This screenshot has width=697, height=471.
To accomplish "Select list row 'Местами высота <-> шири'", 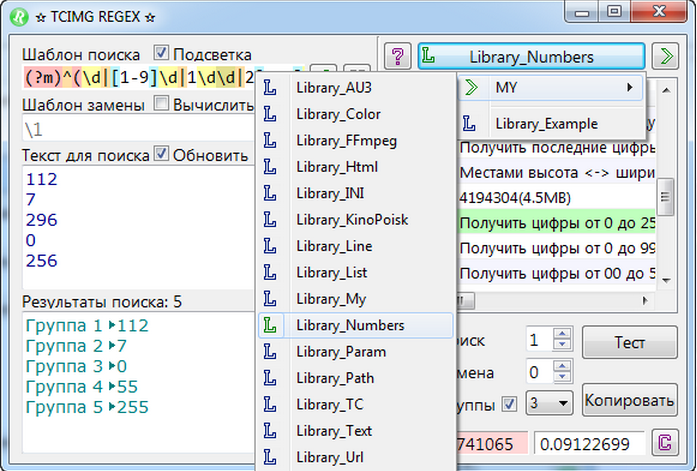I will [557, 172].
